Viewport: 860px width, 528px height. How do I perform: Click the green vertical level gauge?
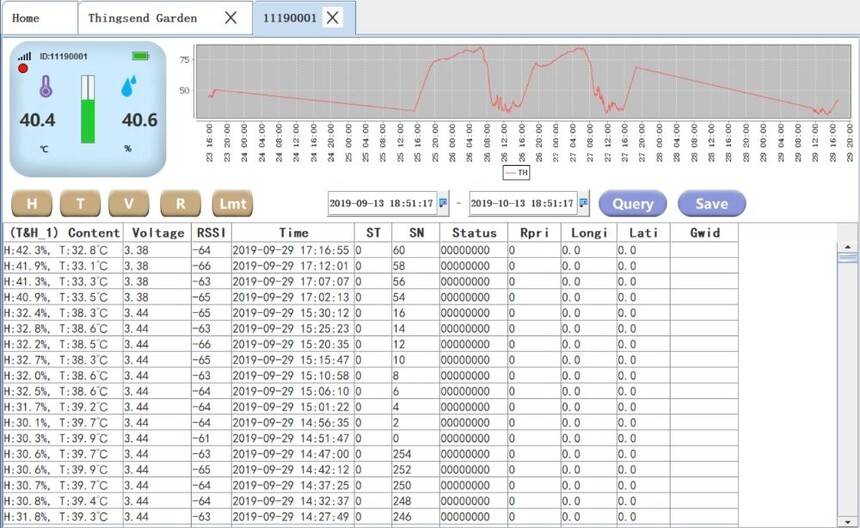click(x=88, y=109)
